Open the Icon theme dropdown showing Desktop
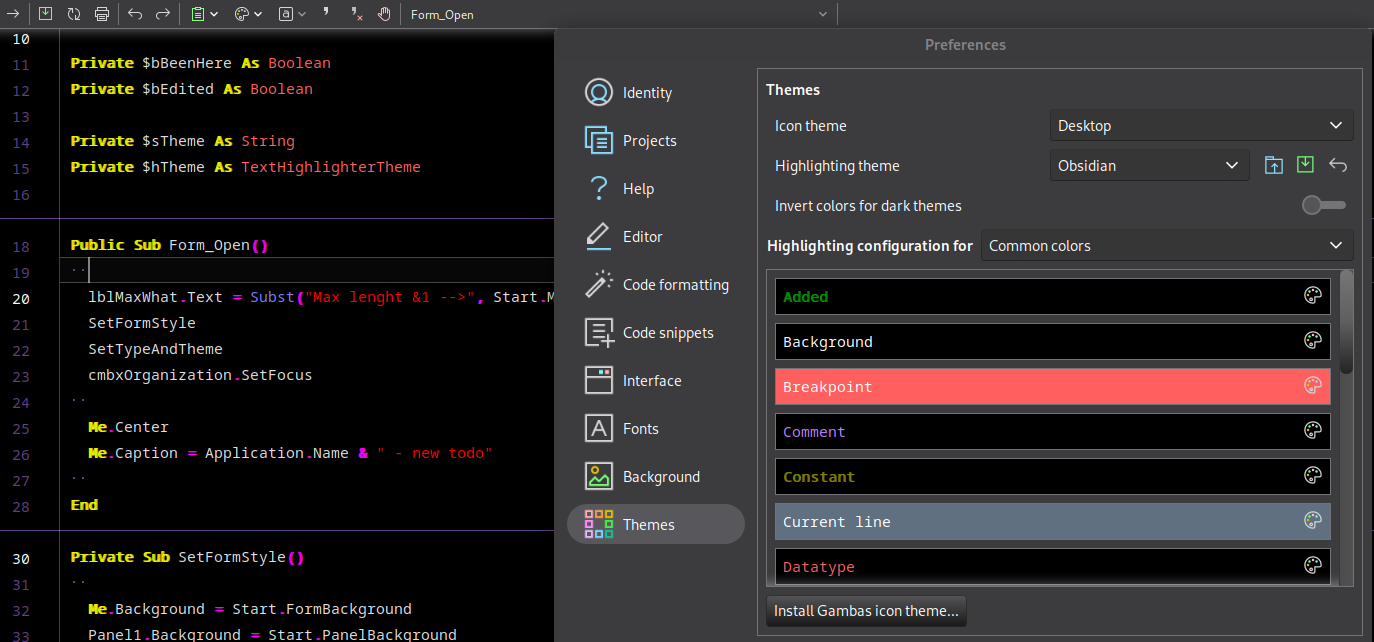Viewport: 1374px width, 642px height. 1201,126
